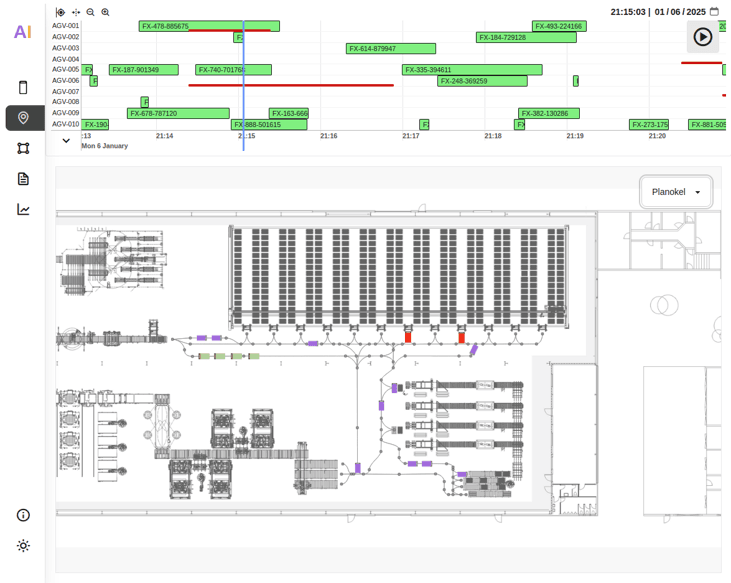Select the map location pin sidebar icon
Viewport: 731px width, 583px height.
23,118
